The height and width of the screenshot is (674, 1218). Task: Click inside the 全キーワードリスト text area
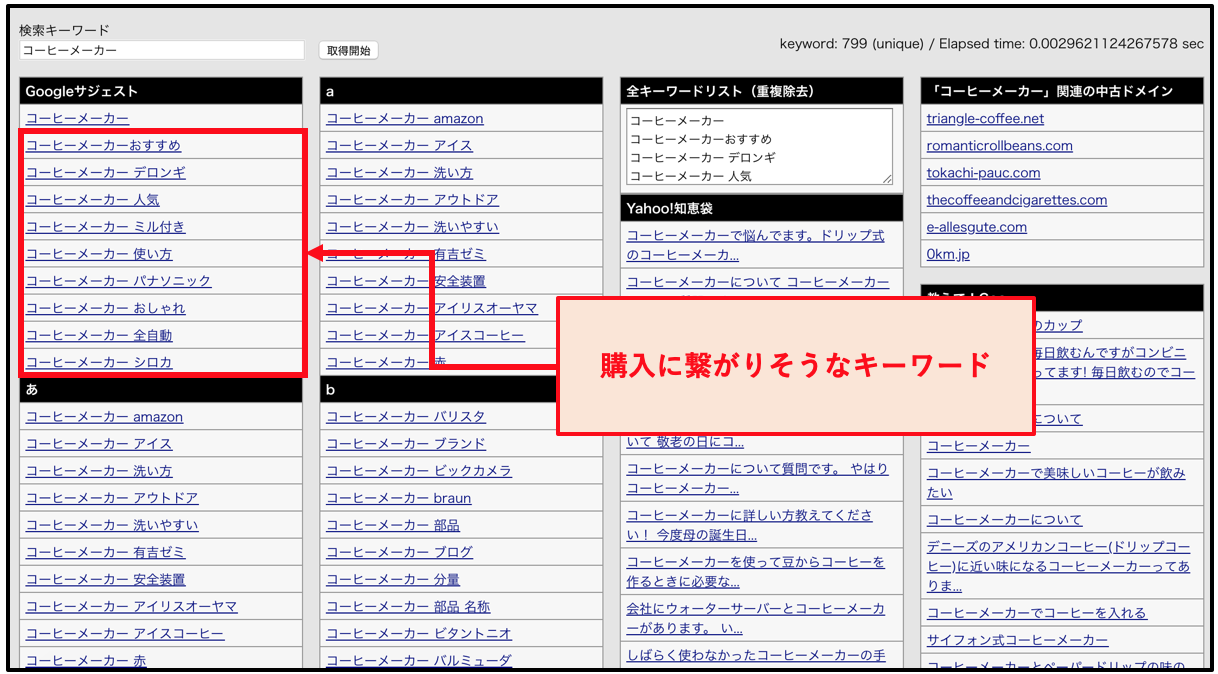pos(759,147)
